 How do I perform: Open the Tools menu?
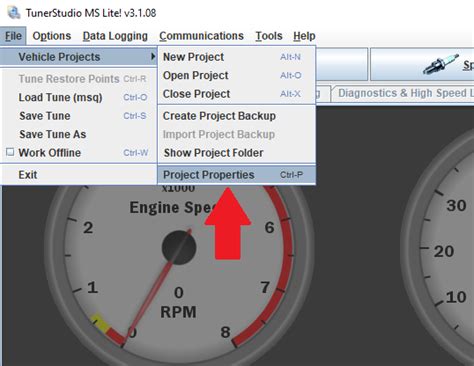269,36
